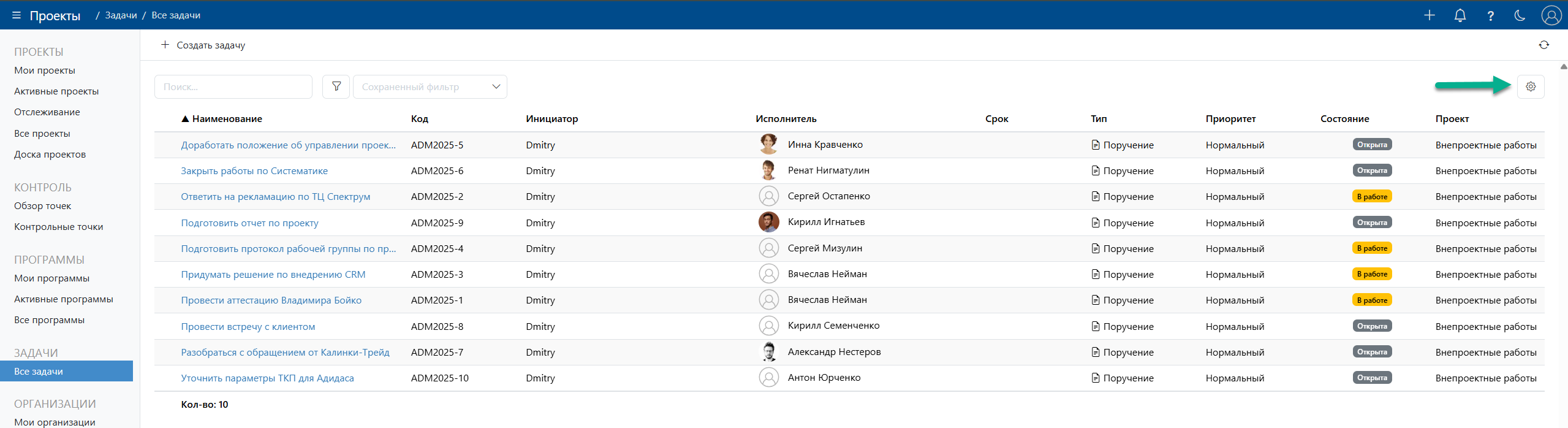The image size is (1568, 428).
Task: Open user profile avatar menu
Action: click(x=1551, y=15)
